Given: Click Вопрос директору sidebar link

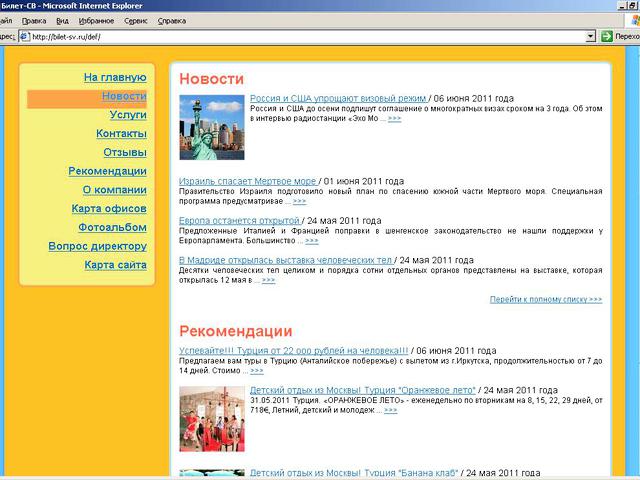Looking at the screenshot, I should coord(97,246).
